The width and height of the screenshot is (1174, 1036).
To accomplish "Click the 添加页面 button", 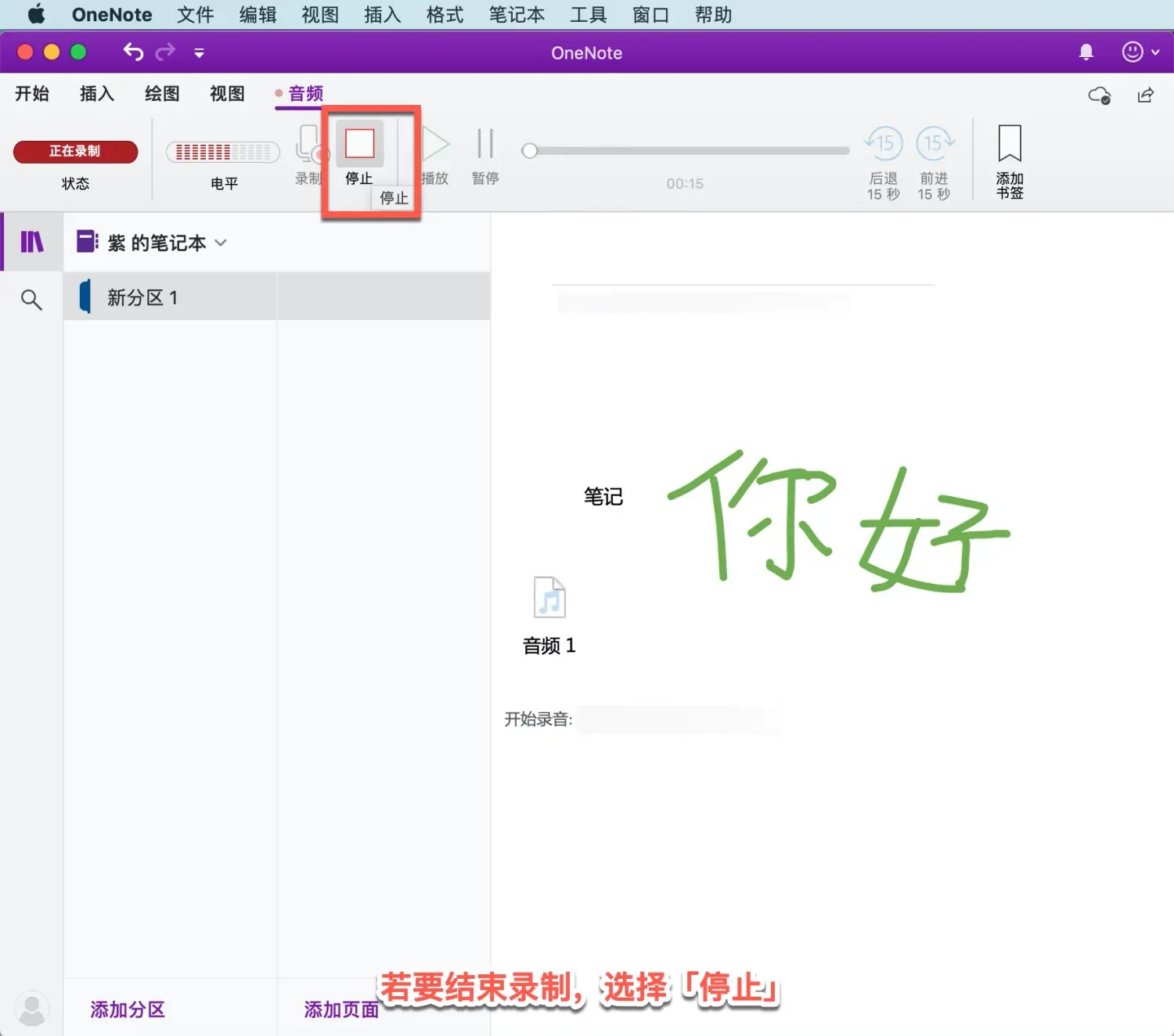I will point(341,1009).
